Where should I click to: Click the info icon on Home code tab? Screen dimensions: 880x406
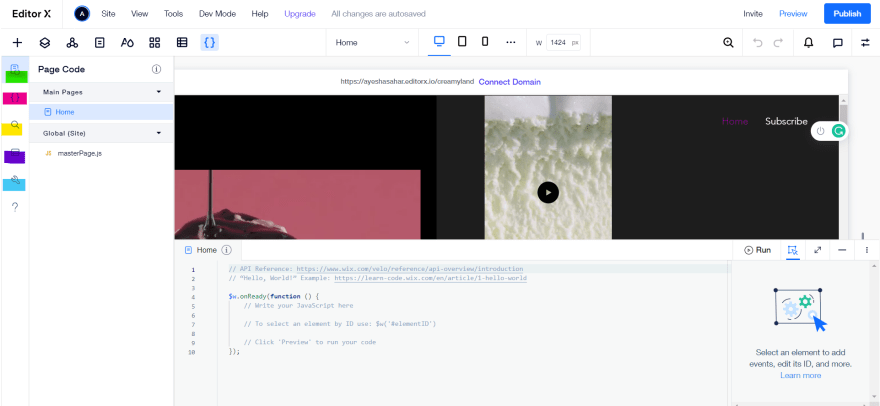tap(226, 250)
